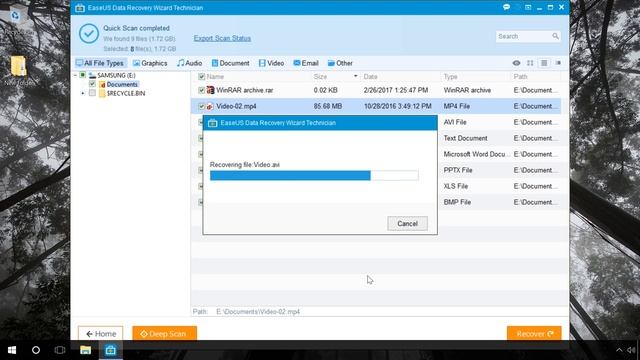Click the $RECYCLE.BIN folder icon
The image size is (640, 360).
[x=102, y=93]
